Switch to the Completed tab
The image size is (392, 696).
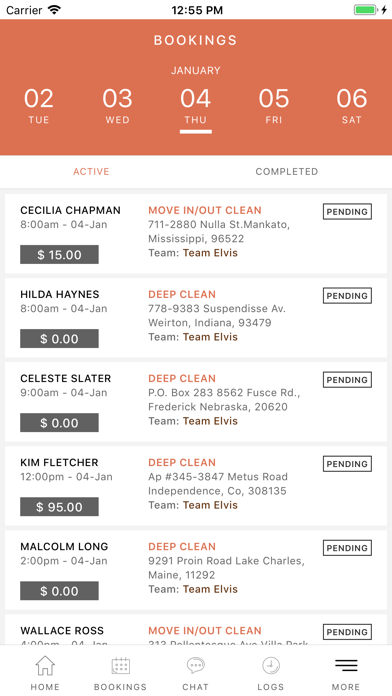[x=287, y=171]
